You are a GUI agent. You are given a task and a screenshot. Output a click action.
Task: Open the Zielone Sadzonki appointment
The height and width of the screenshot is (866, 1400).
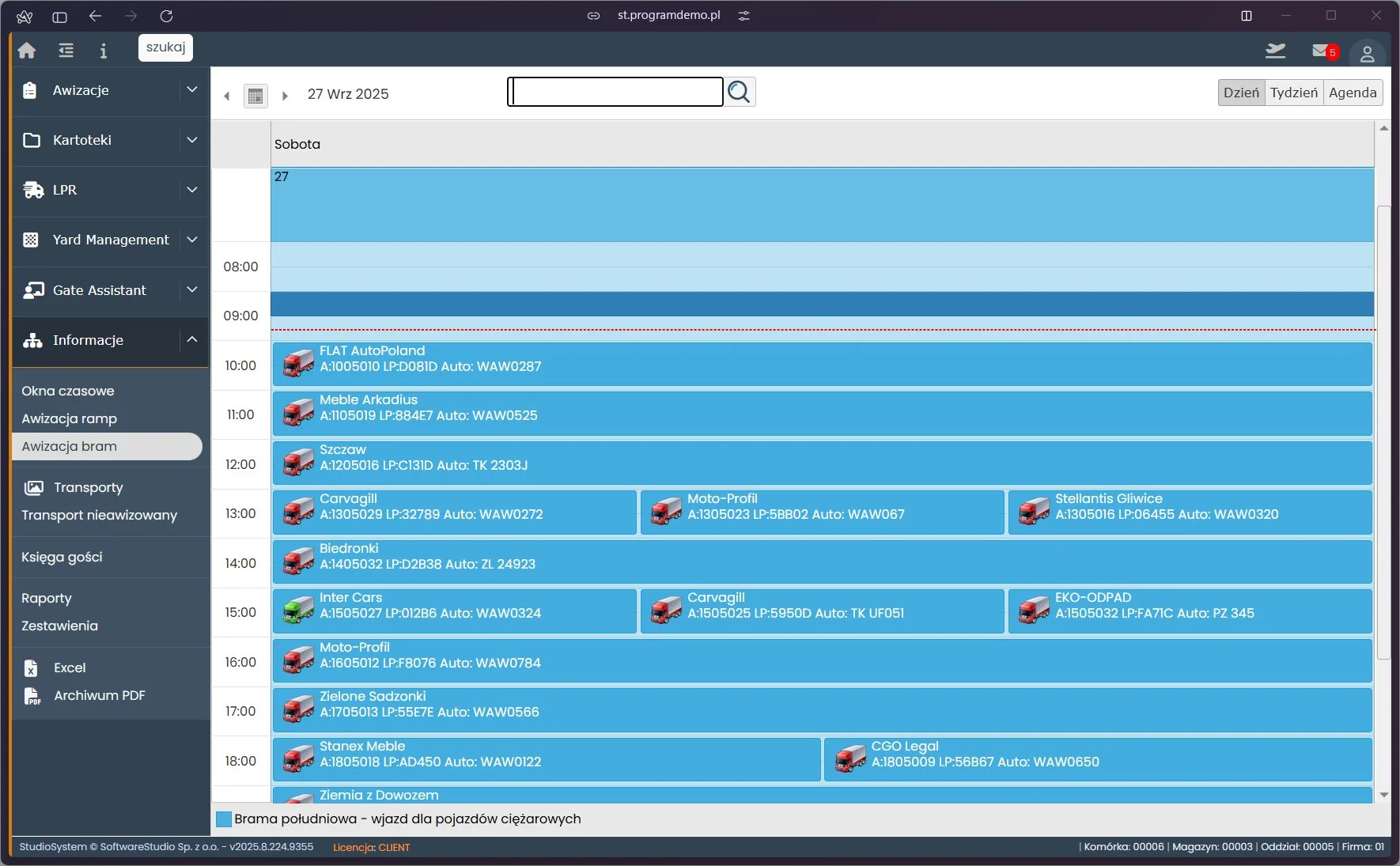(x=822, y=710)
